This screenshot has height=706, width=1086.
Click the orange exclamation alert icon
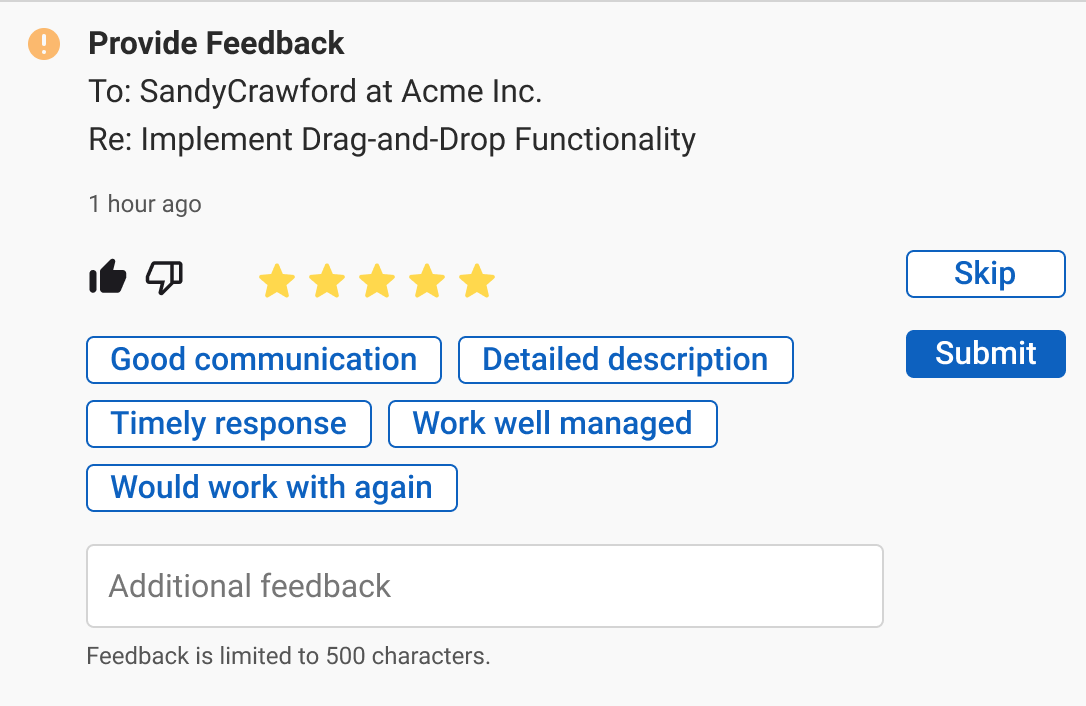pyautogui.click(x=44, y=44)
